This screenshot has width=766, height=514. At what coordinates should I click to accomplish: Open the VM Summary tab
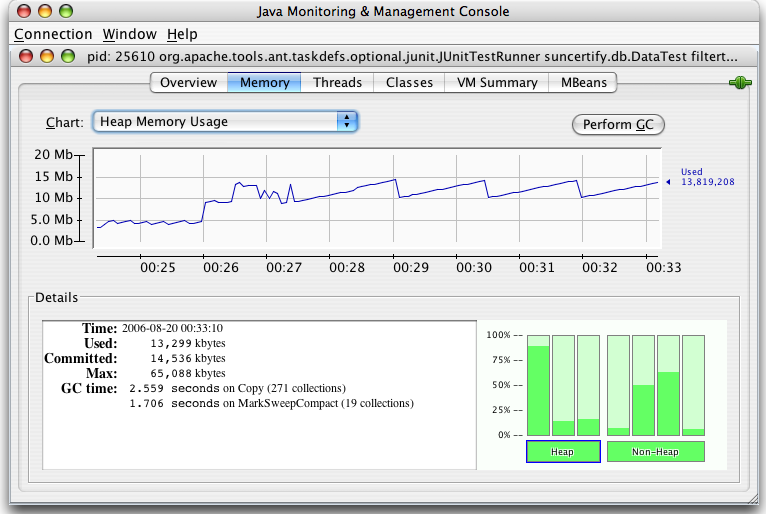[497, 83]
